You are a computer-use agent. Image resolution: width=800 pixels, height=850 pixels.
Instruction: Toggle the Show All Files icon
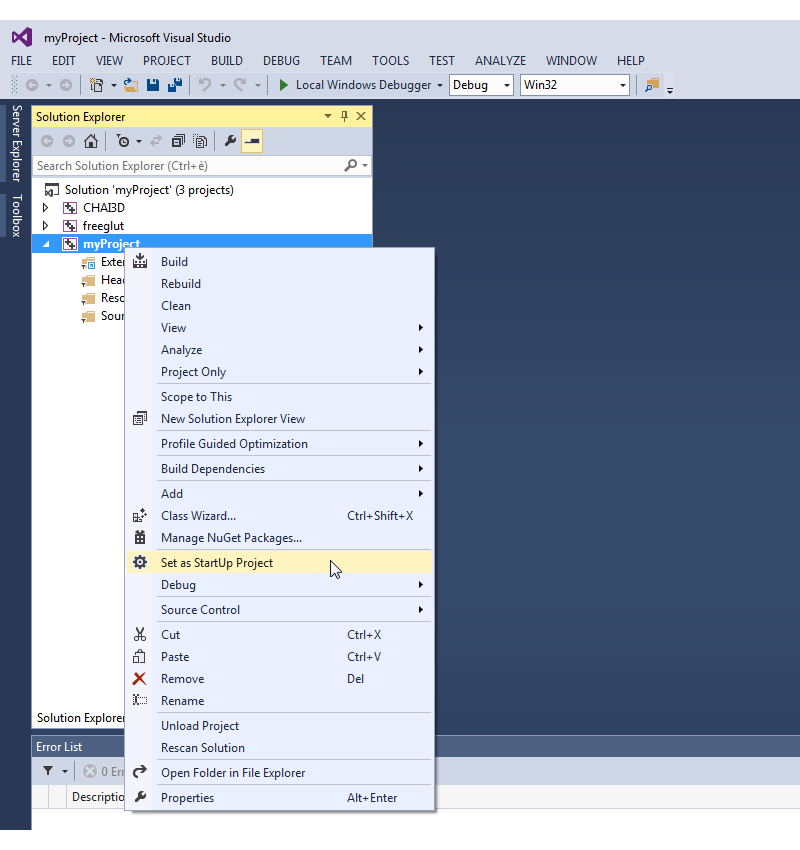click(200, 141)
